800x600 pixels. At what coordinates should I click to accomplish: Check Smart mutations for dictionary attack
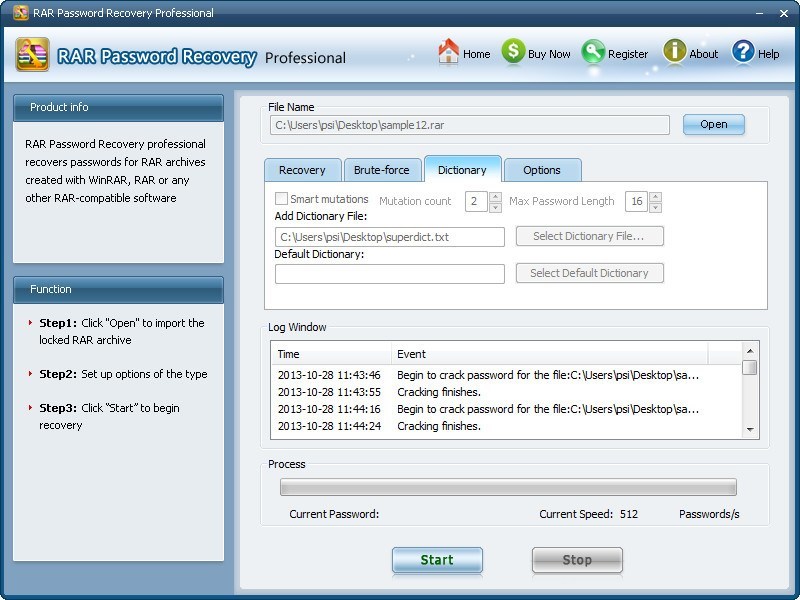point(279,200)
